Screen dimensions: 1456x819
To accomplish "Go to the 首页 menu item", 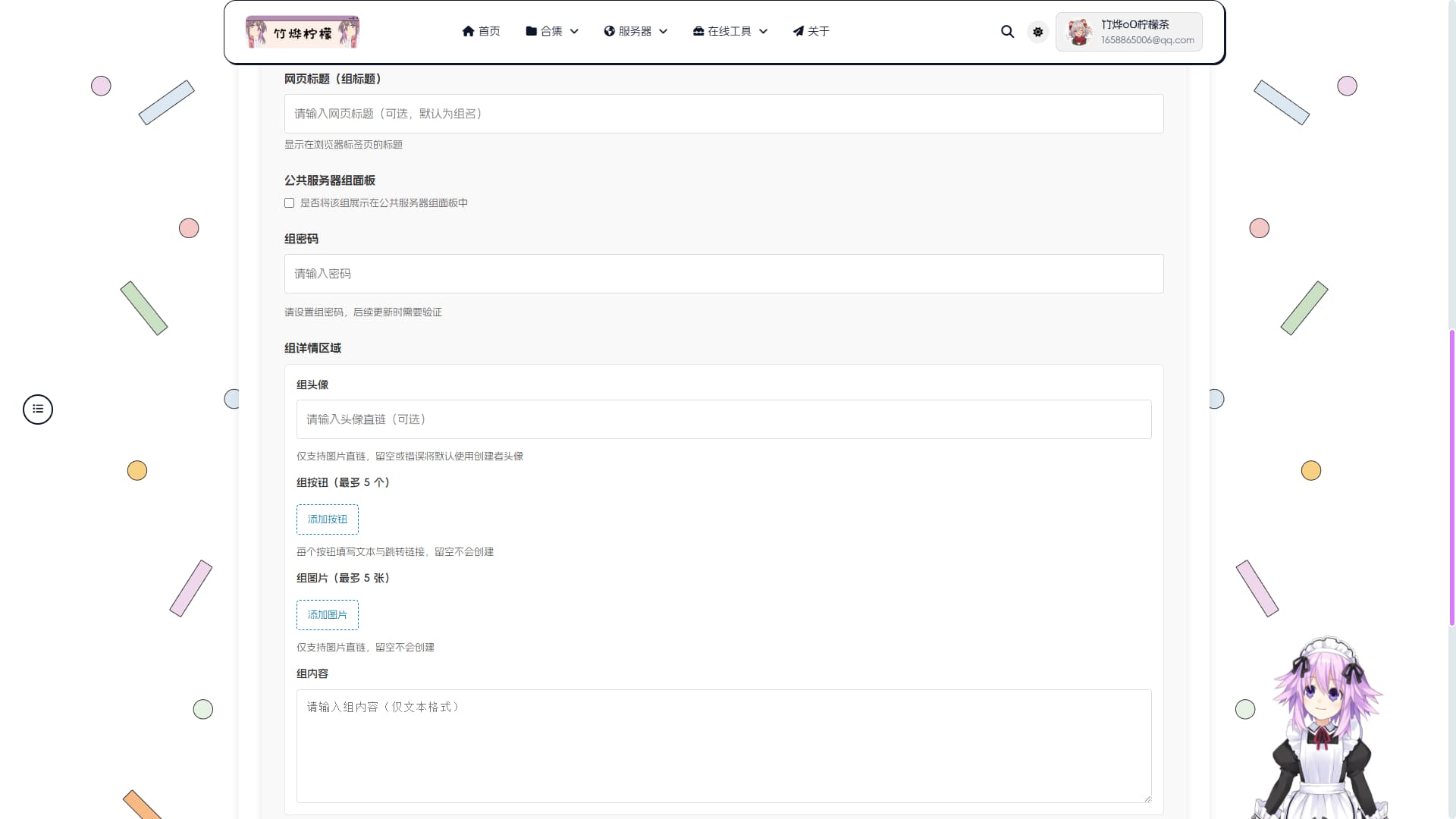I will click(x=489, y=31).
